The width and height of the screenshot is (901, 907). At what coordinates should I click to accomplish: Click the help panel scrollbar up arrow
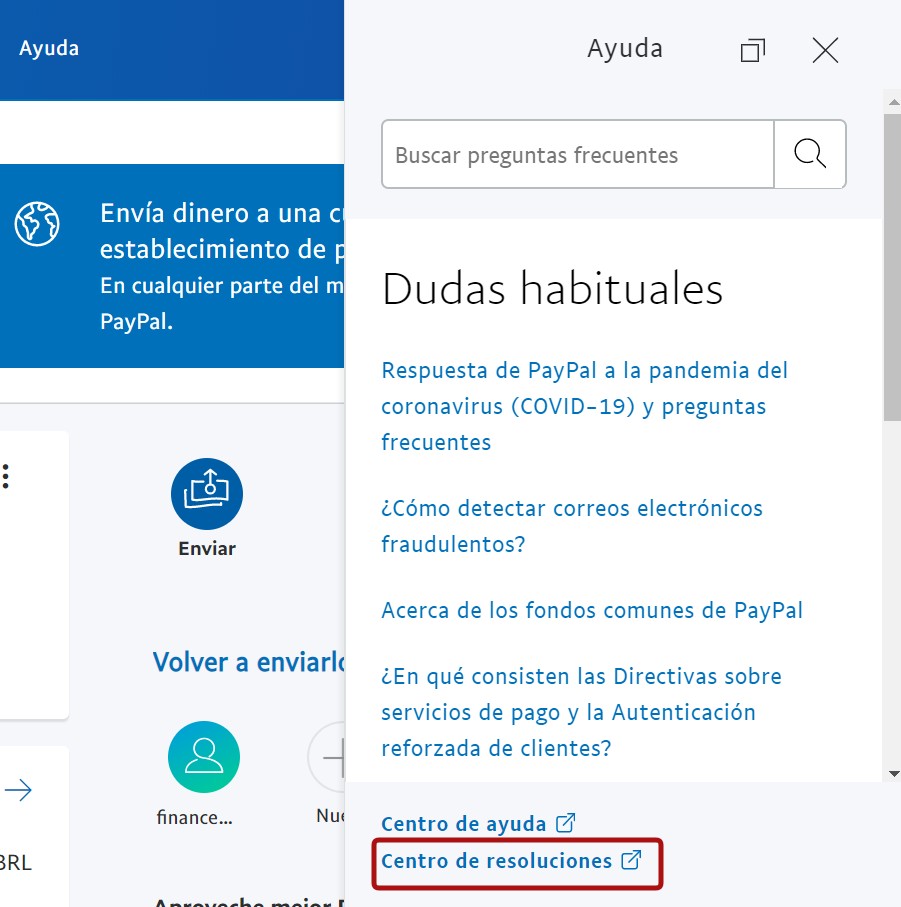click(x=894, y=102)
